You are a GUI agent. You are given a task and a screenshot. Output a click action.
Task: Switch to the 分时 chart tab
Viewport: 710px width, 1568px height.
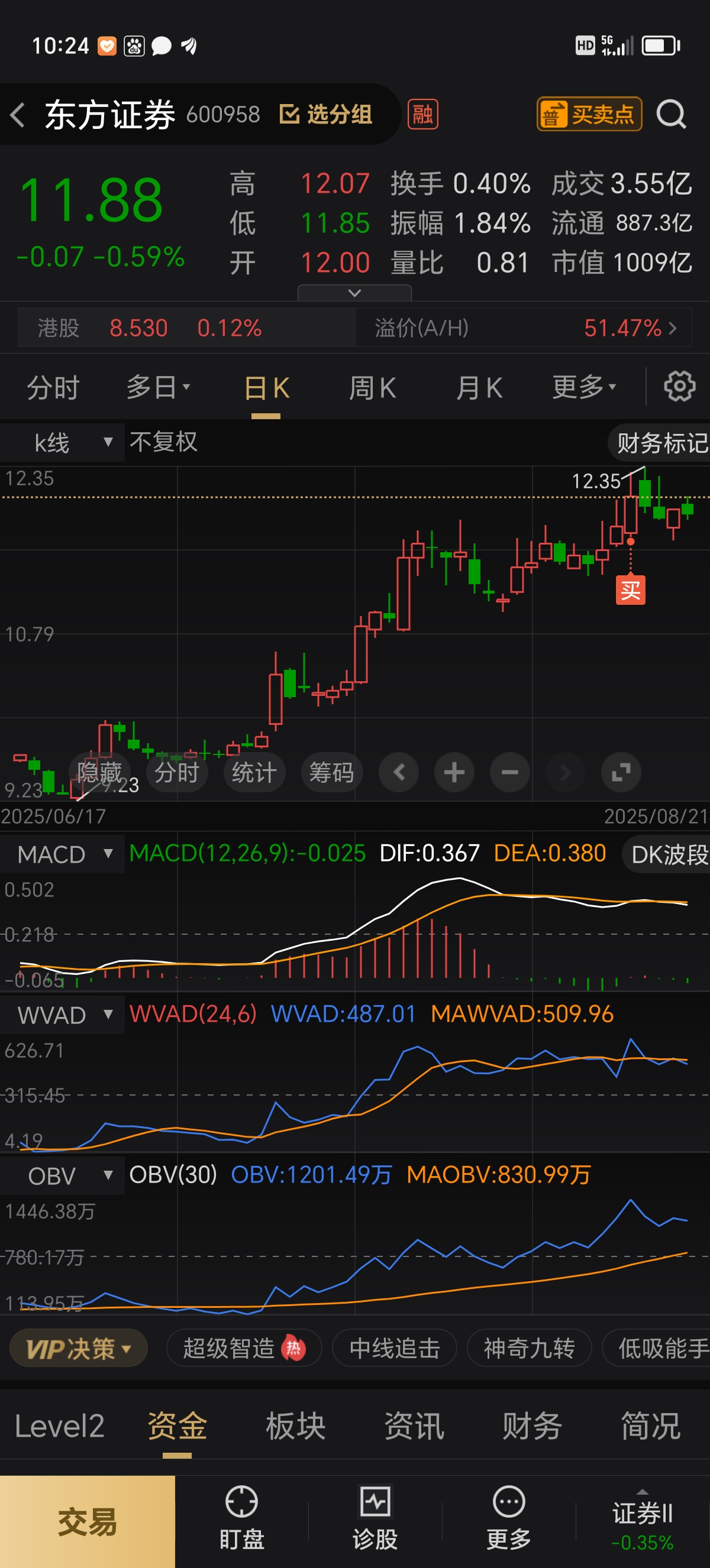pyautogui.click(x=53, y=388)
